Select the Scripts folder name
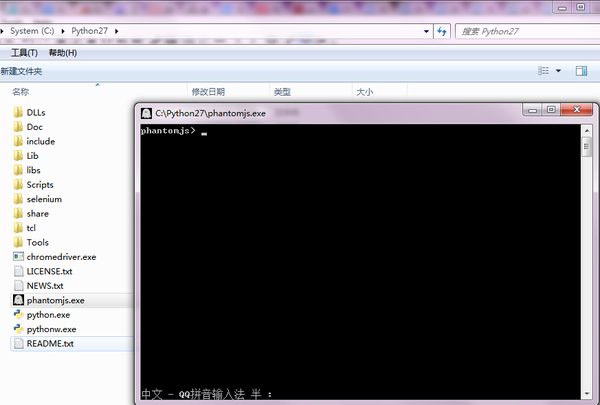600x405 pixels. click(x=40, y=185)
